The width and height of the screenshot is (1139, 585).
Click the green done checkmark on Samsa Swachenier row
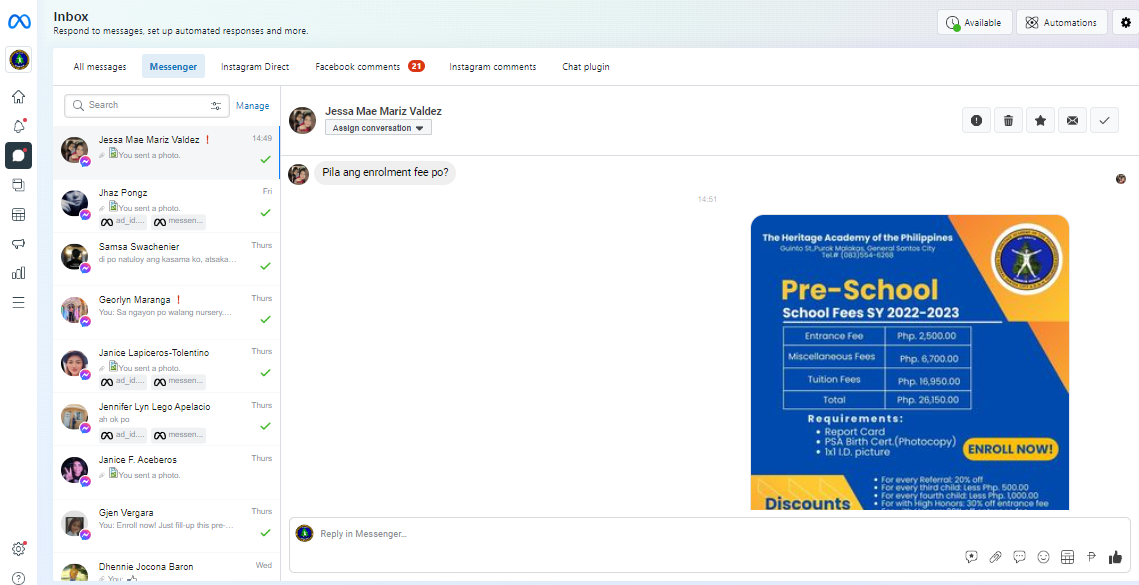pos(265,266)
